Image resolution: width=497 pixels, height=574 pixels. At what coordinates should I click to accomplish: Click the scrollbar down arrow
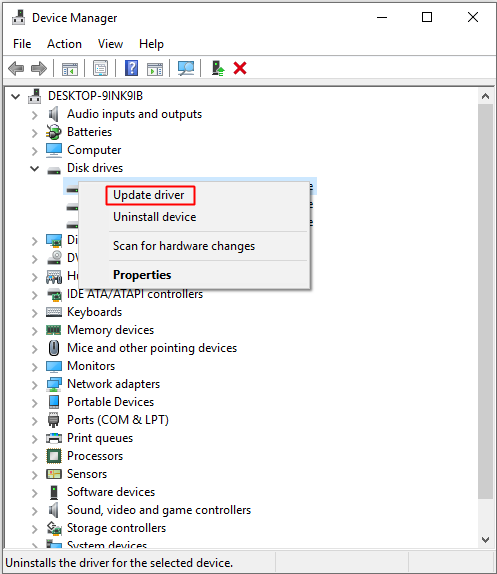(486, 540)
